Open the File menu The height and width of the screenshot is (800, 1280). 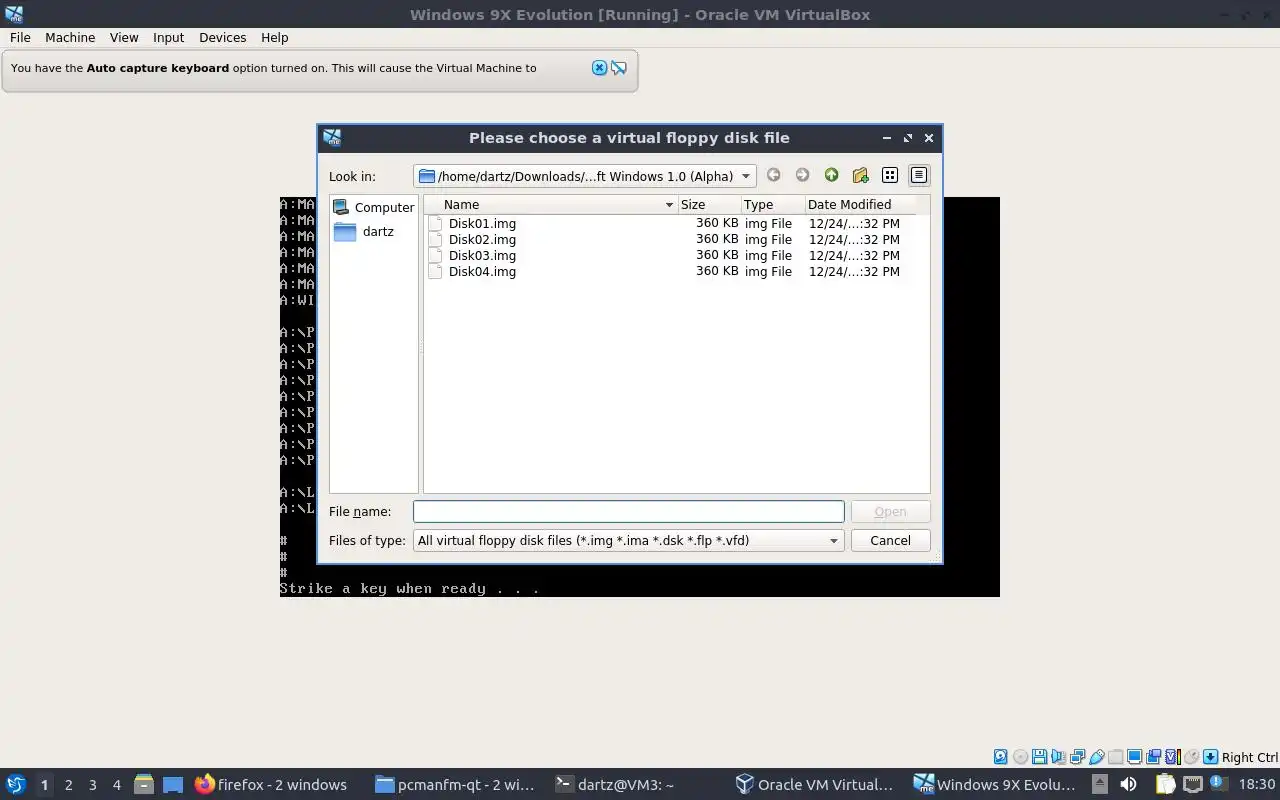[x=20, y=37]
